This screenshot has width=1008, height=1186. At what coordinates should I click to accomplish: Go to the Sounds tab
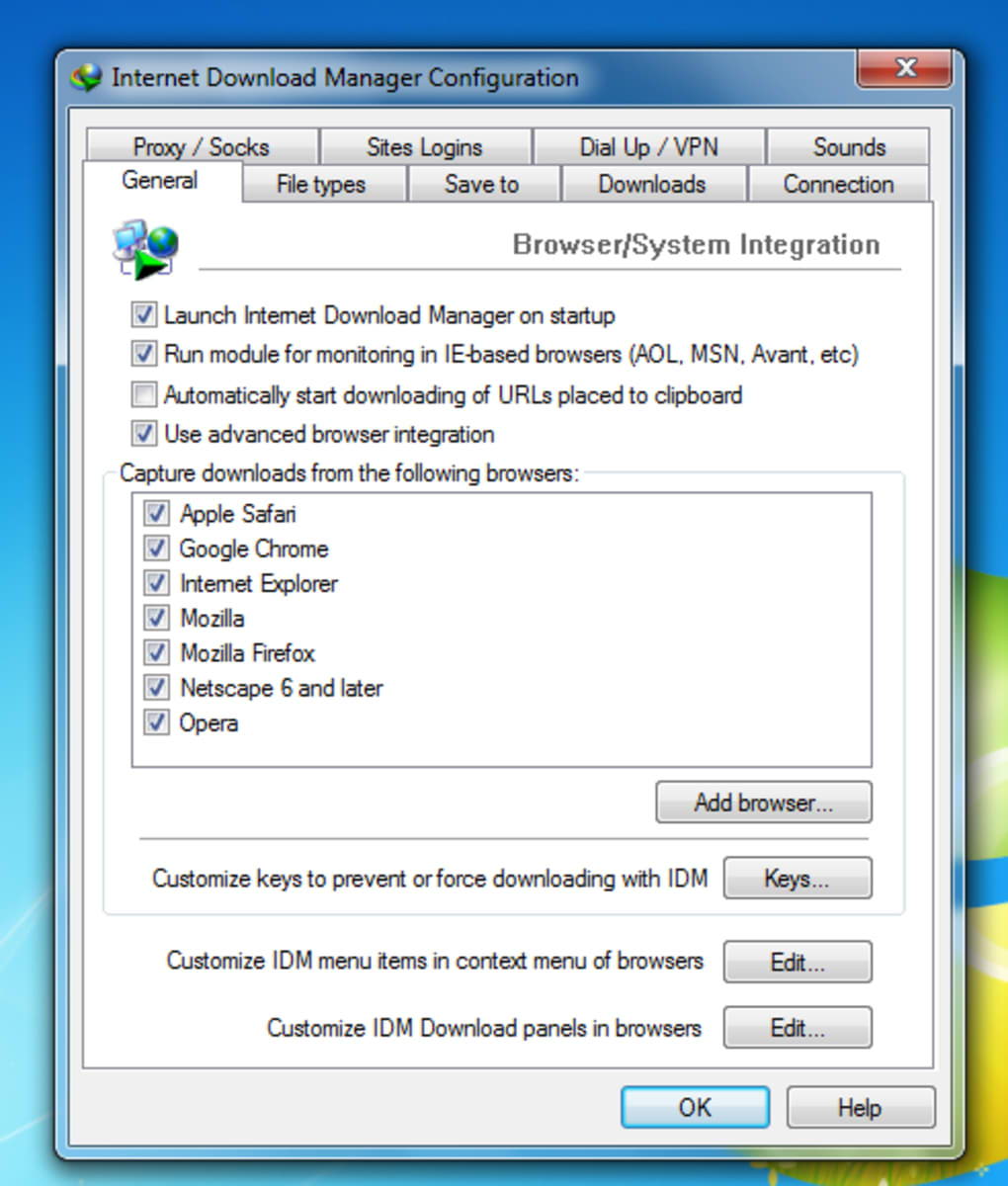click(x=848, y=147)
